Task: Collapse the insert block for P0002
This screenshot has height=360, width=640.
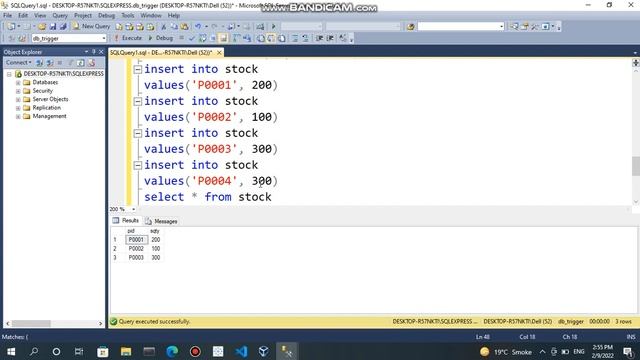Action: point(138,101)
